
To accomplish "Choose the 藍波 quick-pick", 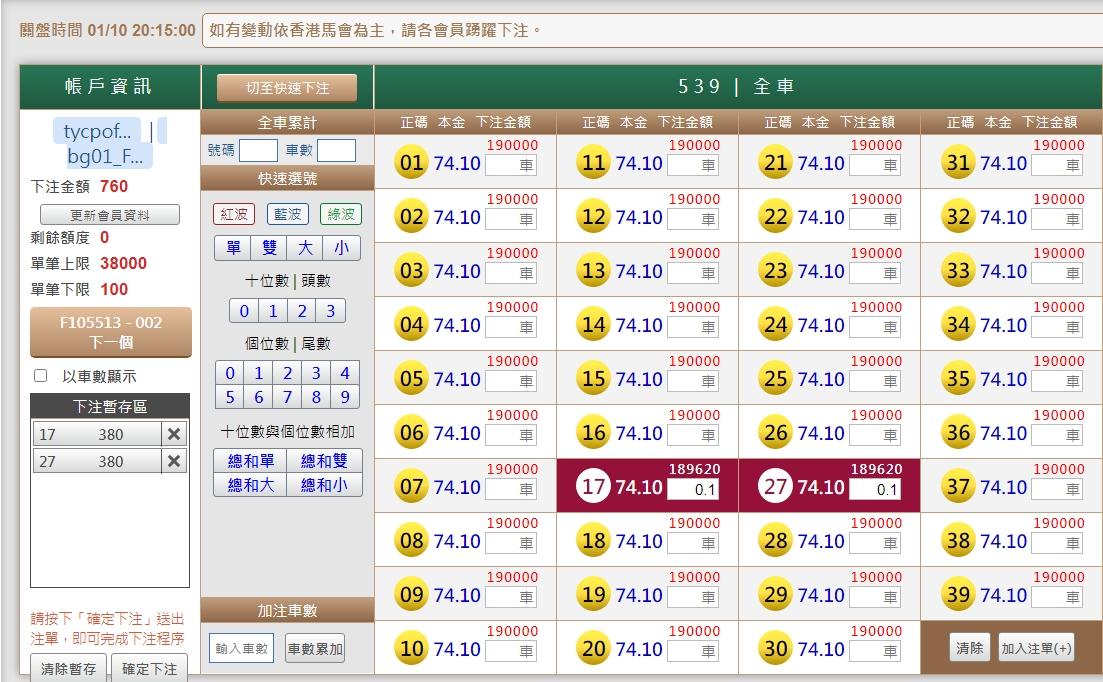I will click(x=288, y=214).
